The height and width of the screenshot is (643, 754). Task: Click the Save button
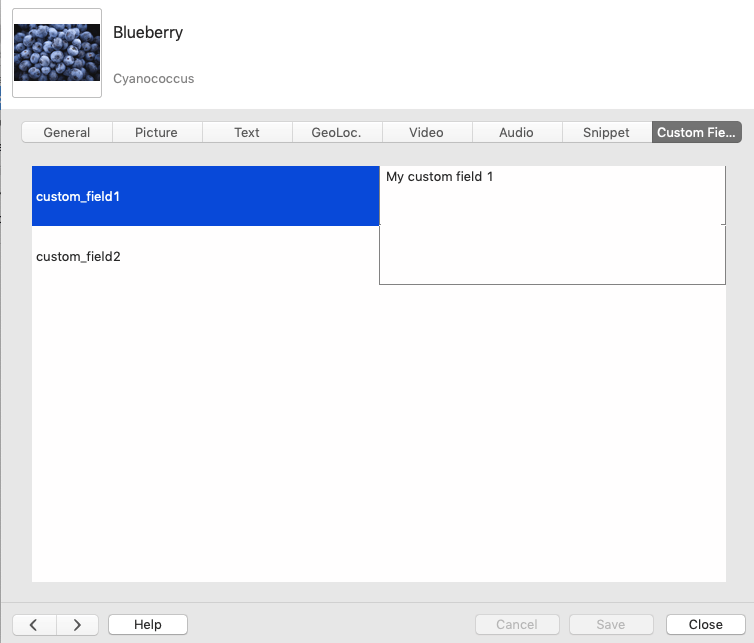tap(611, 624)
